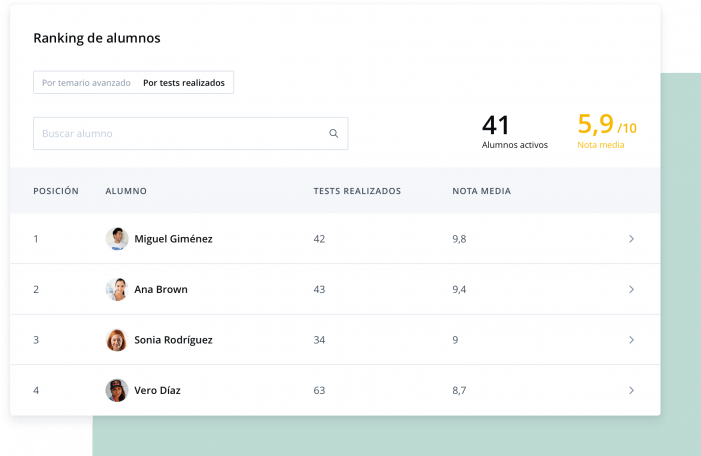Open Miguel Giménez's avatar photo
Viewport: 701px width, 456px height.
[x=117, y=239]
